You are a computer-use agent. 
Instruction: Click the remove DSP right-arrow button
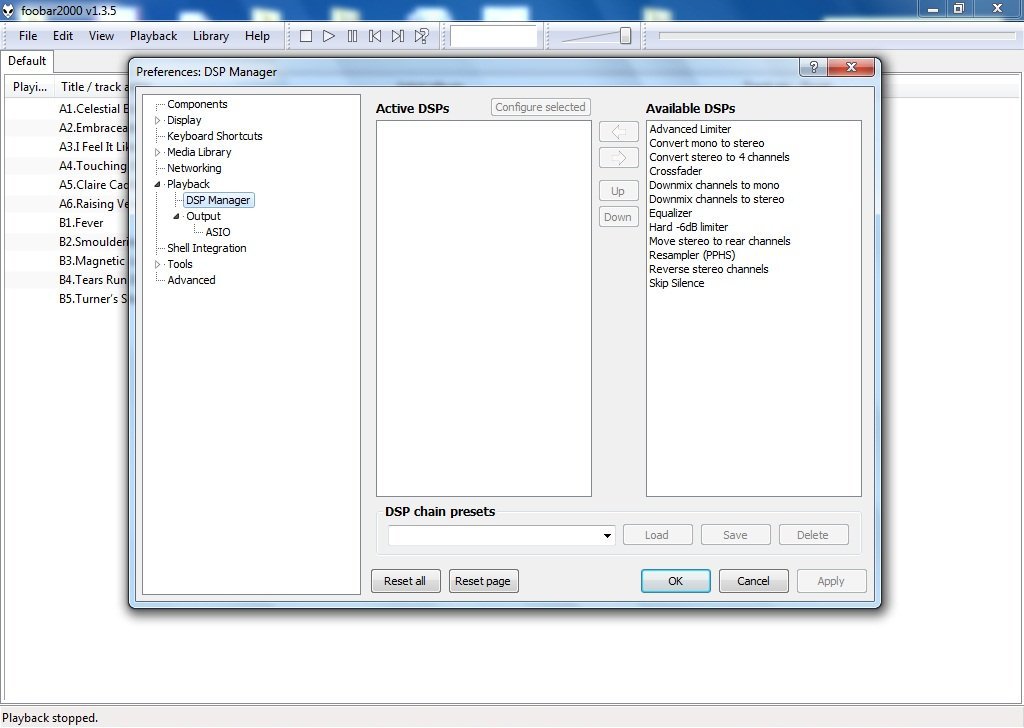[x=618, y=158]
